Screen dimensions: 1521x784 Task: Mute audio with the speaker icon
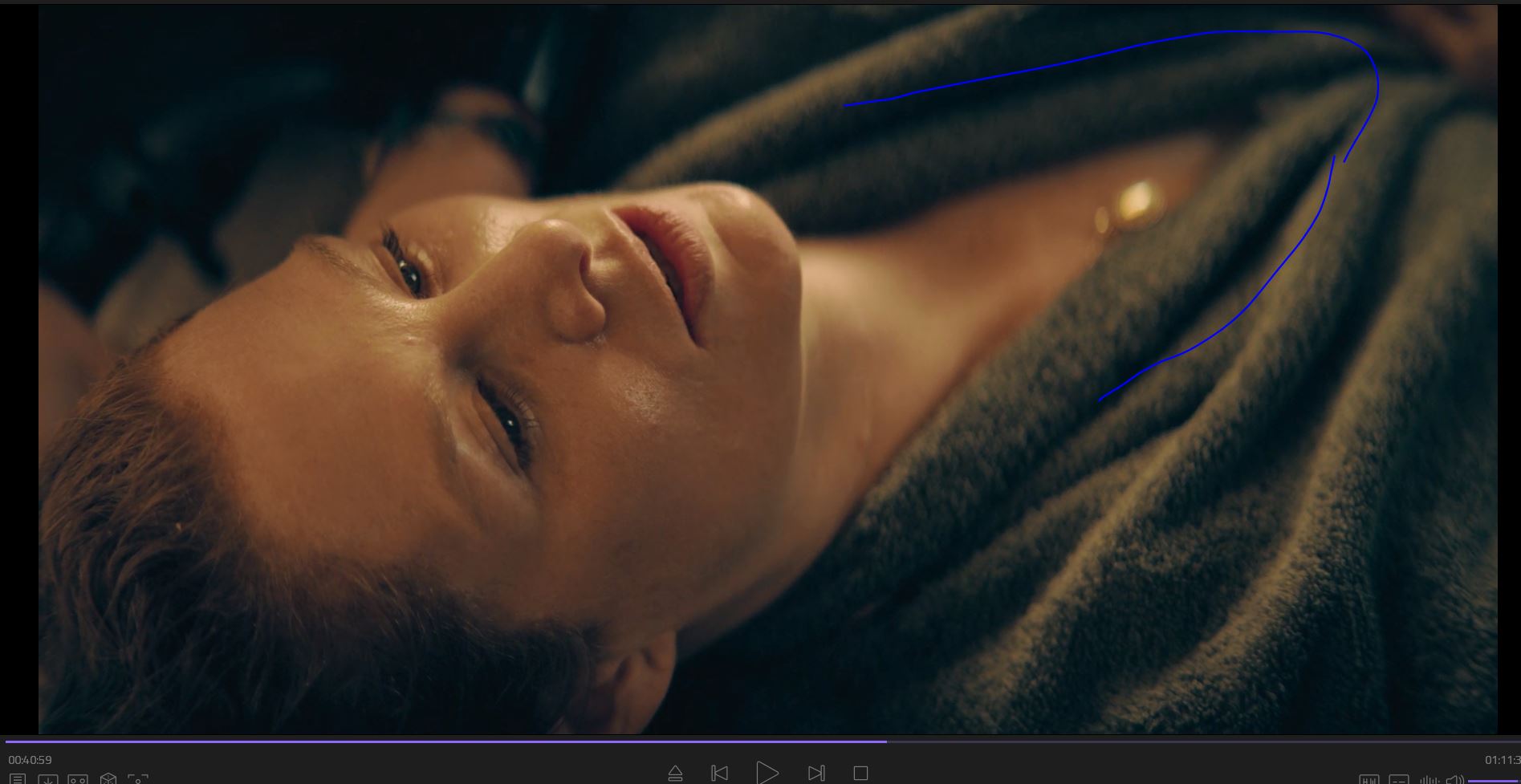click(1454, 779)
